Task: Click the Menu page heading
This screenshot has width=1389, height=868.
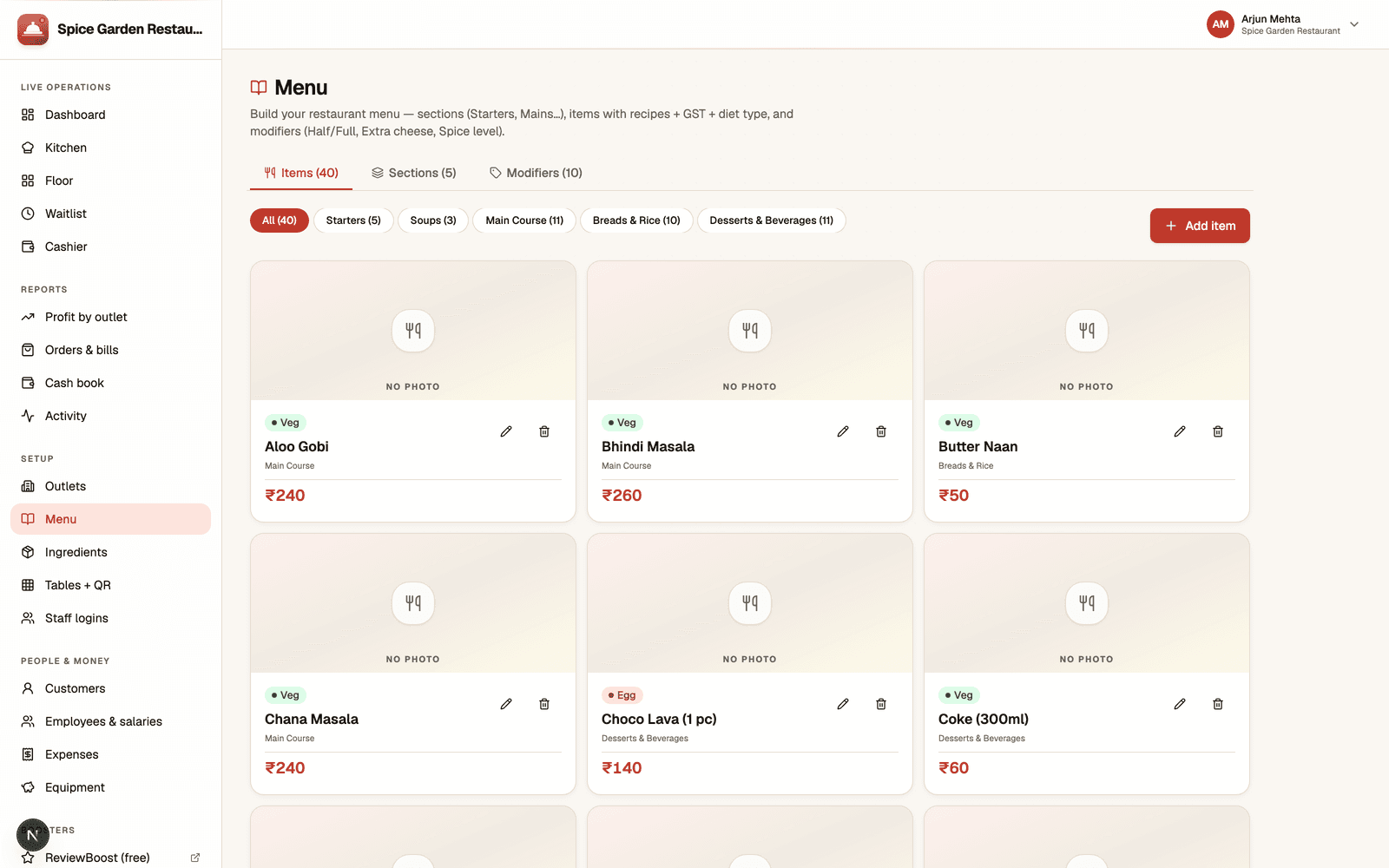Action: tap(301, 88)
